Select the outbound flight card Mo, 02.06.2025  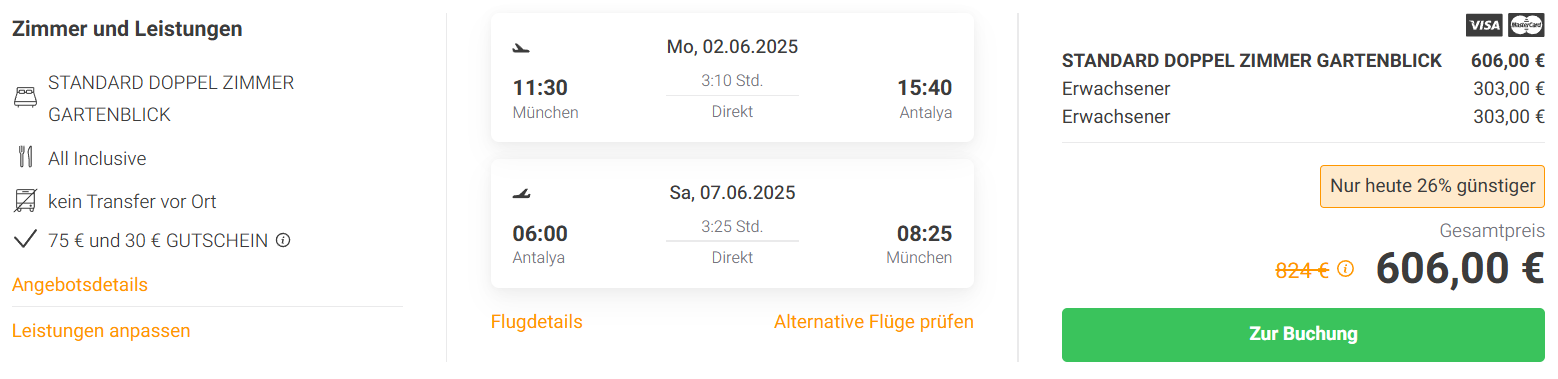pyautogui.click(x=732, y=77)
